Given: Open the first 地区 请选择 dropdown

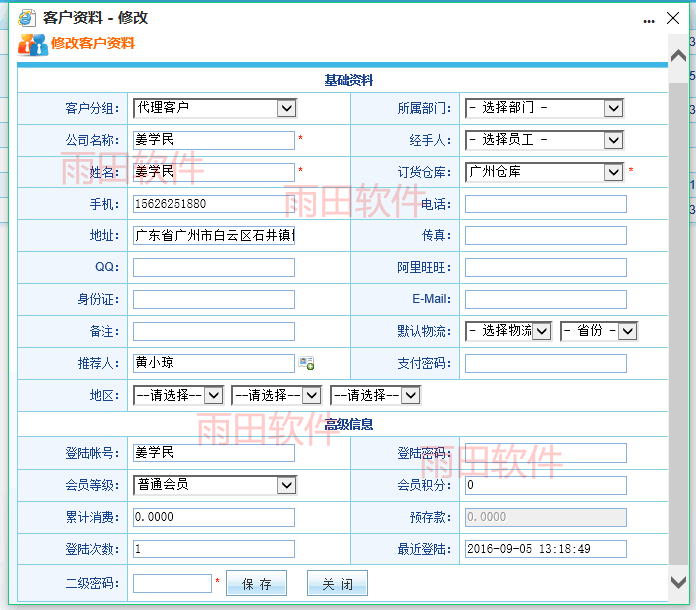Looking at the screenshot, I should 178,395.
